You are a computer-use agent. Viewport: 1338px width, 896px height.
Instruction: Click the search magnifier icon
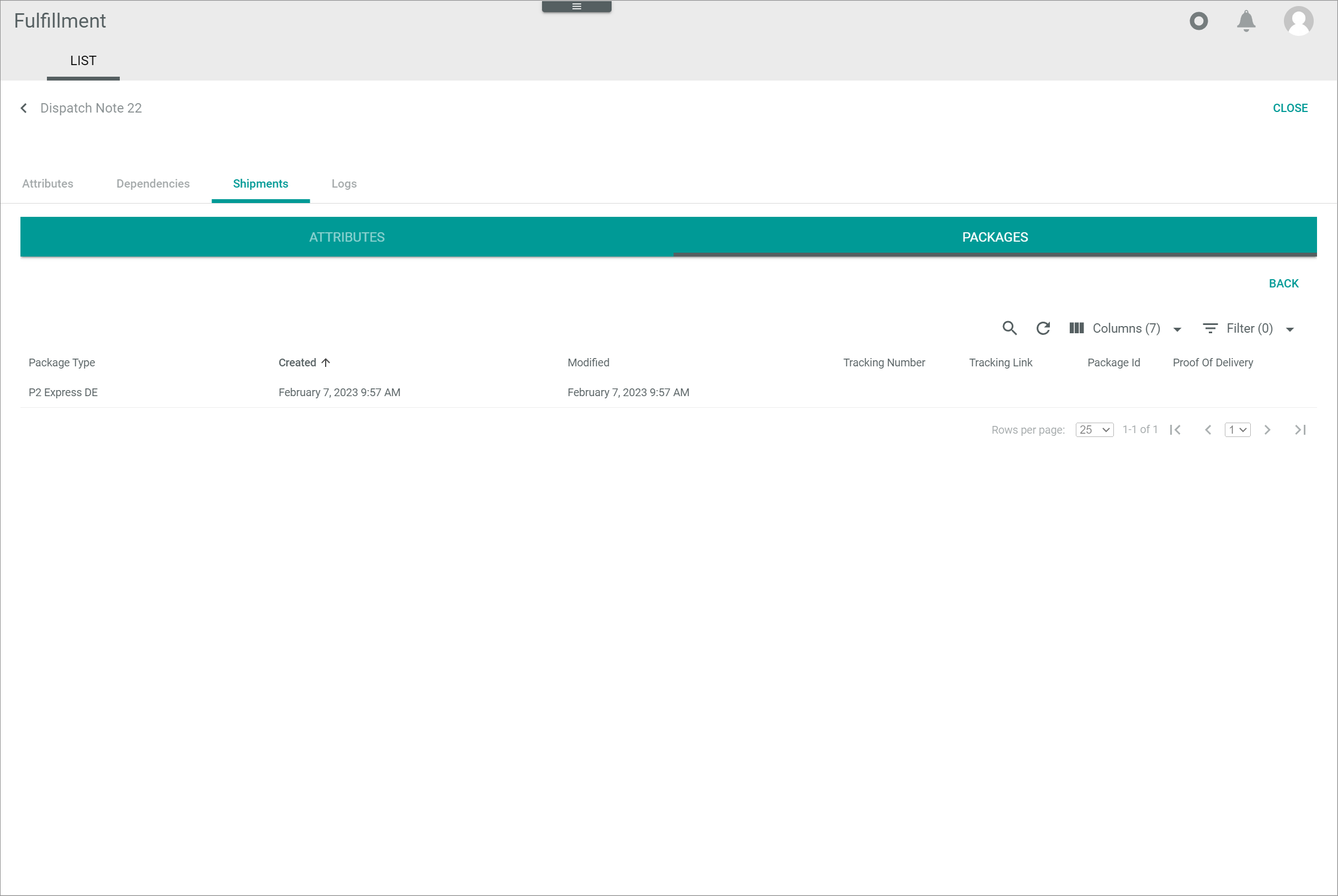(x=1010, y=328)
